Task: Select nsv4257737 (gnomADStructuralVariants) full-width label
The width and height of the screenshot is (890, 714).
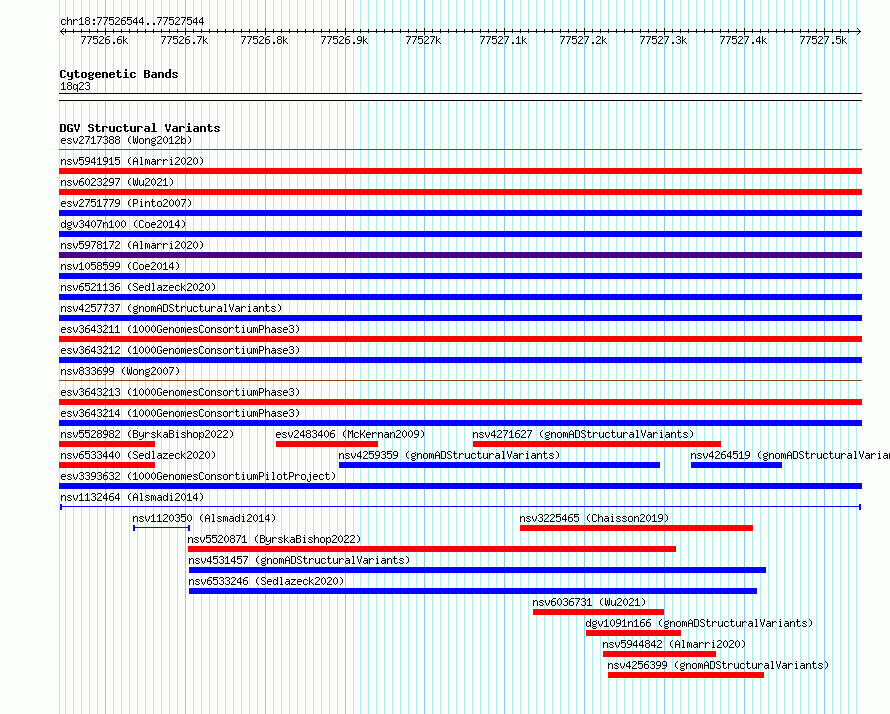Action: click(x=171, y=308)
